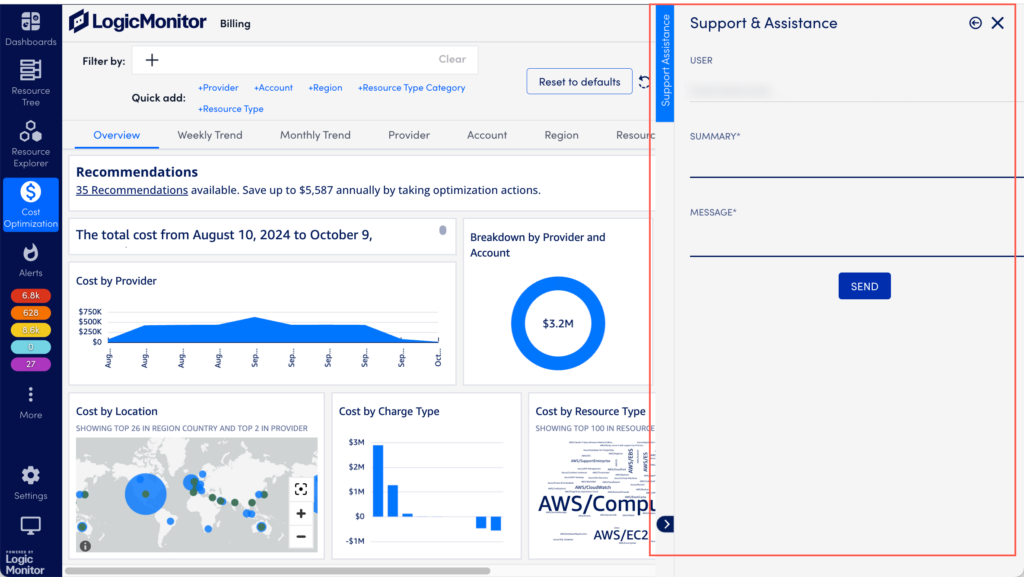1024x577 pixels.
Task: Enter fullscreen on the Cost by Location map
Action: coord(302,489)
